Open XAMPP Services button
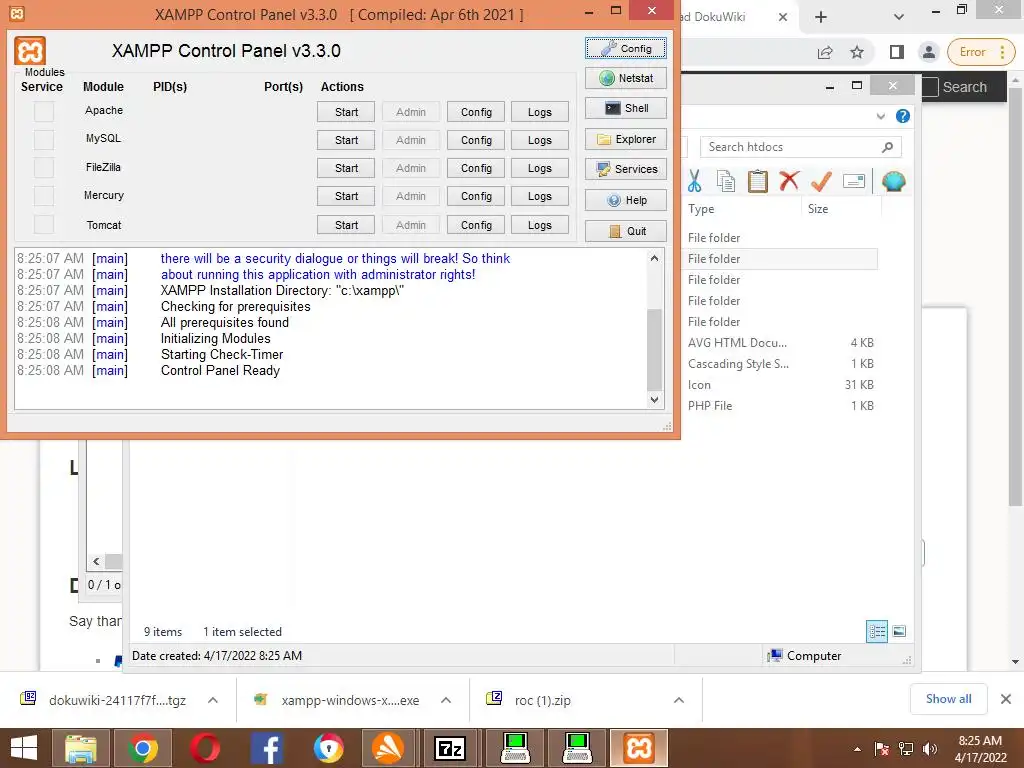 click(x=626, y=169)
